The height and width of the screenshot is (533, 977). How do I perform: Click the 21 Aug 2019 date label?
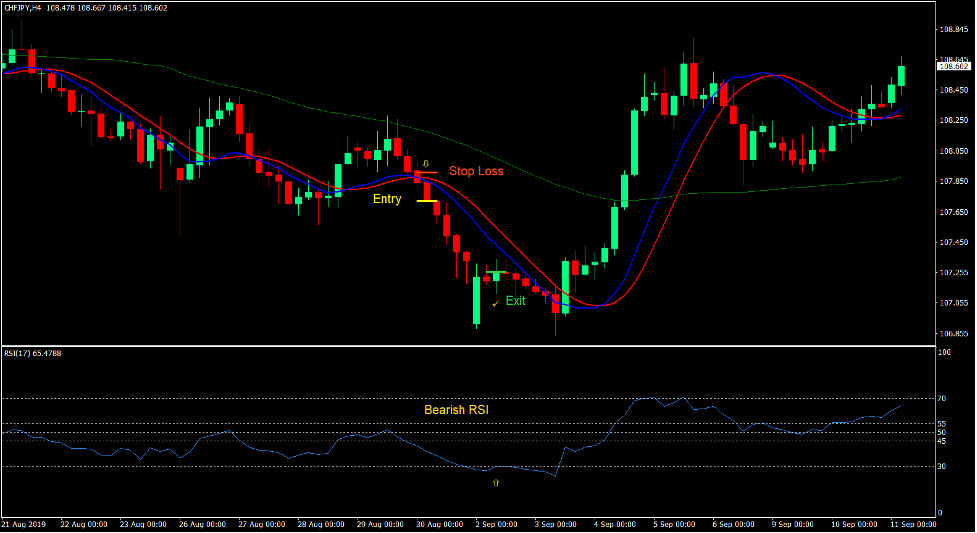[x=24, y=524]
